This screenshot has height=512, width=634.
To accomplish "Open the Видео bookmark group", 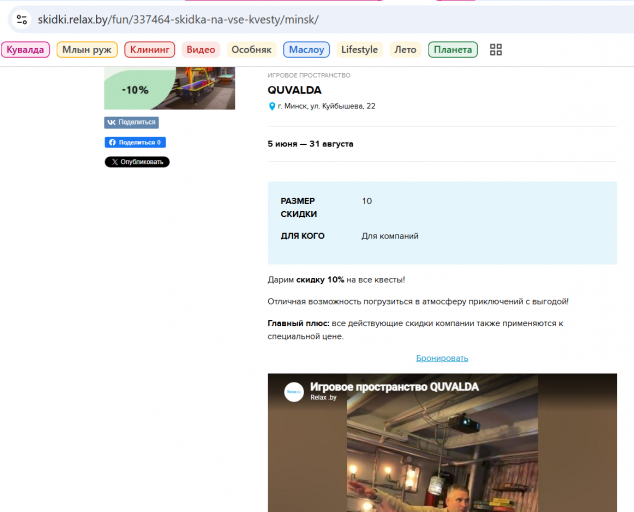I will [x=201, y=50].
